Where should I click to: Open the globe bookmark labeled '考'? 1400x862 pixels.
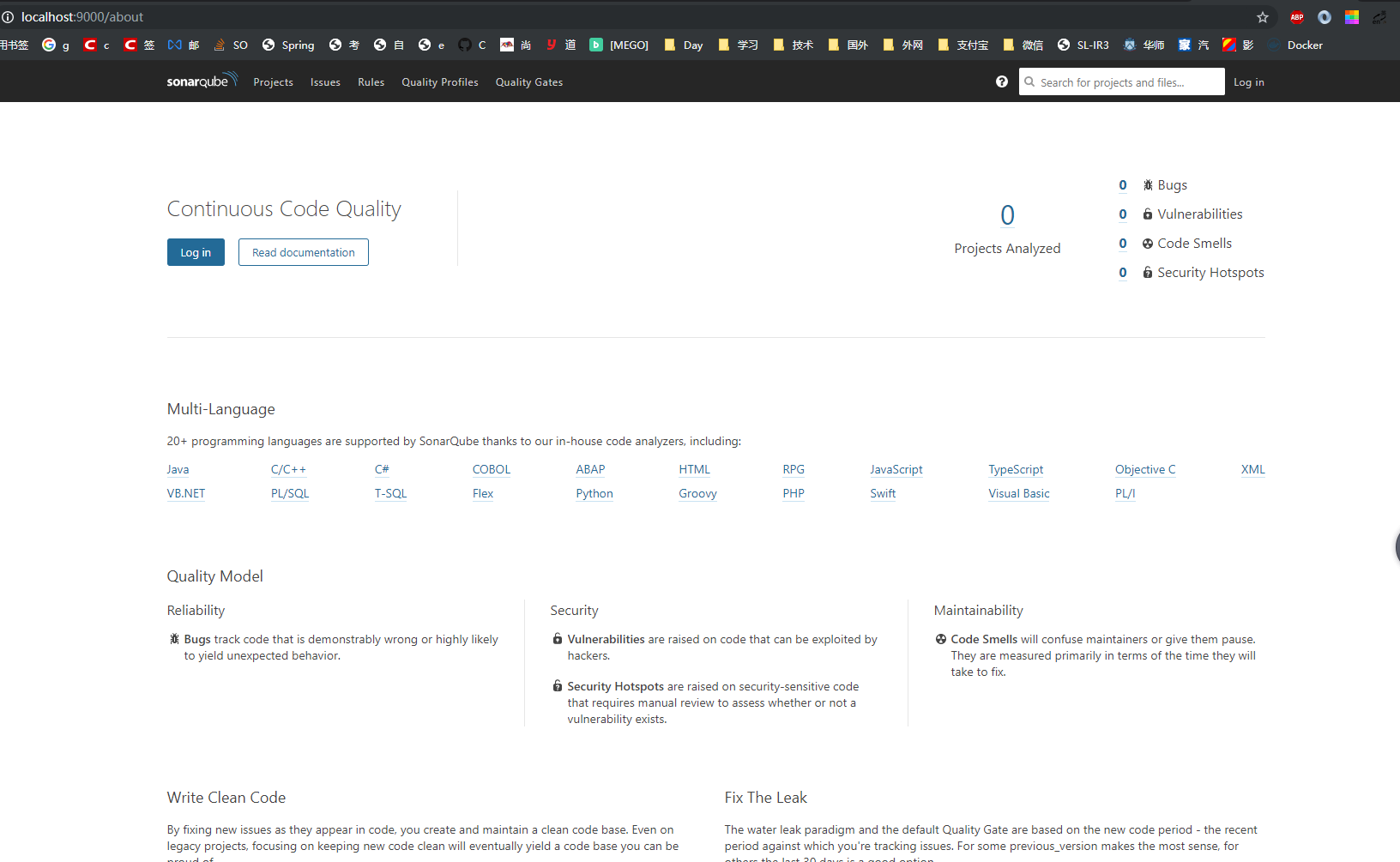coord(344,45)
